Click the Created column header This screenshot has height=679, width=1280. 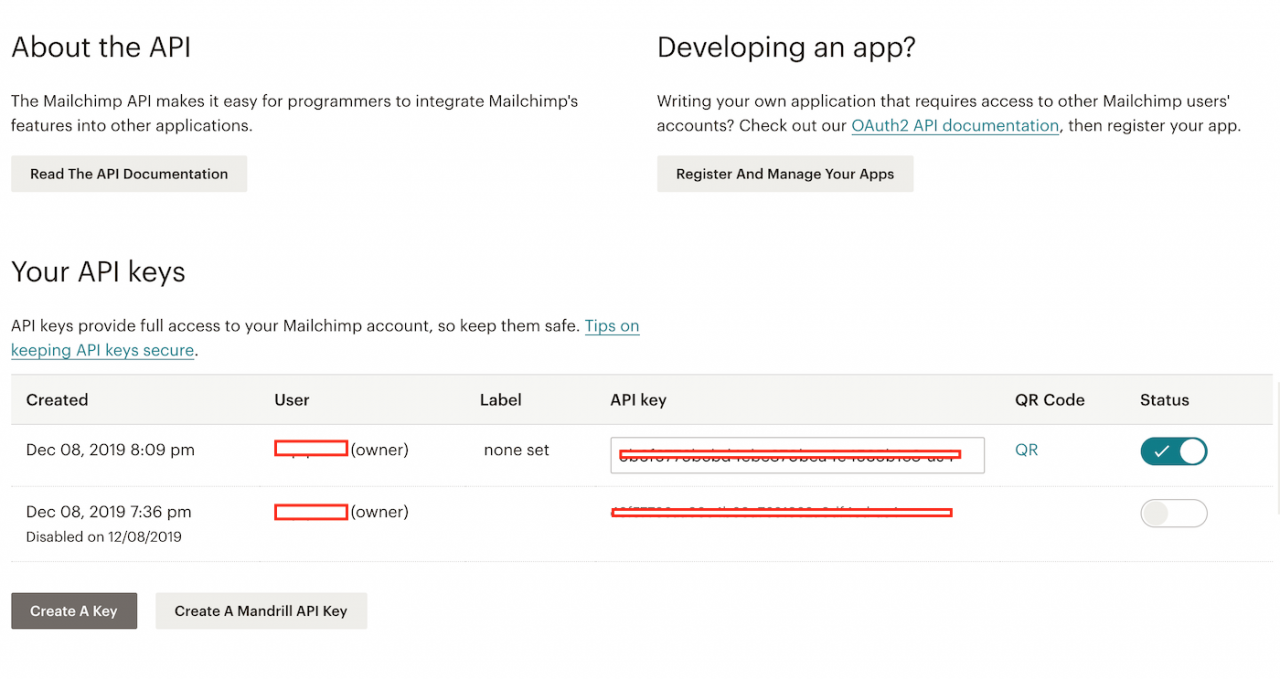point(57,400)
